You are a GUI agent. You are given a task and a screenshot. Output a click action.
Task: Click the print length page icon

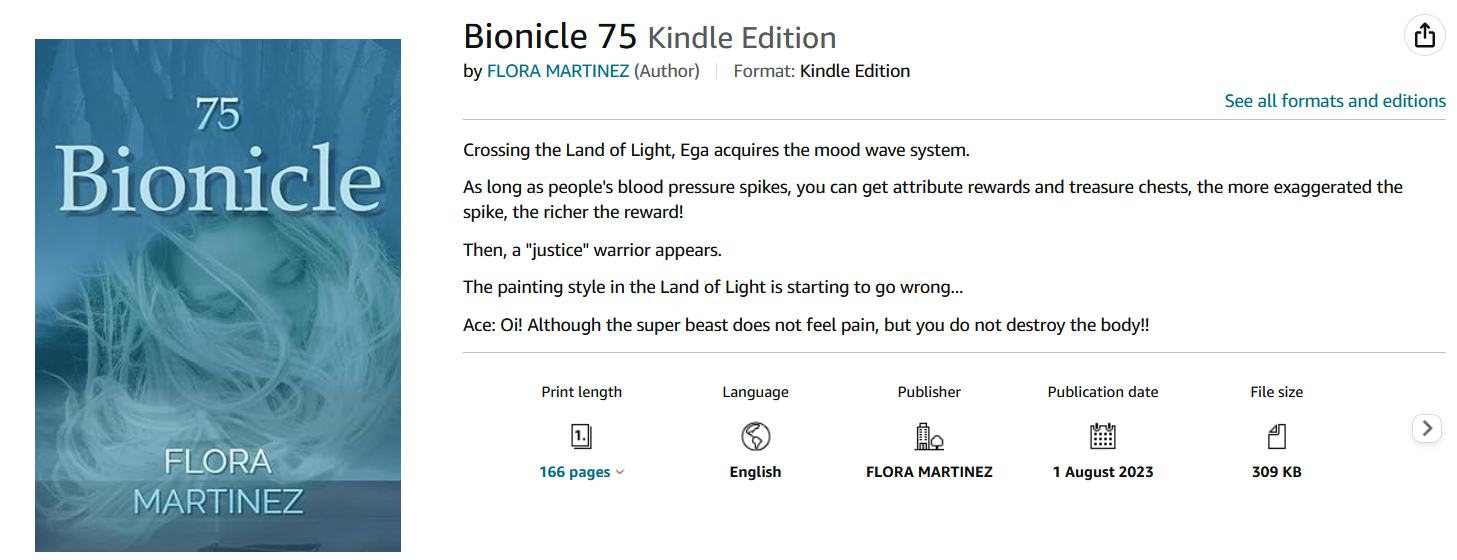[x=581, y=436]
